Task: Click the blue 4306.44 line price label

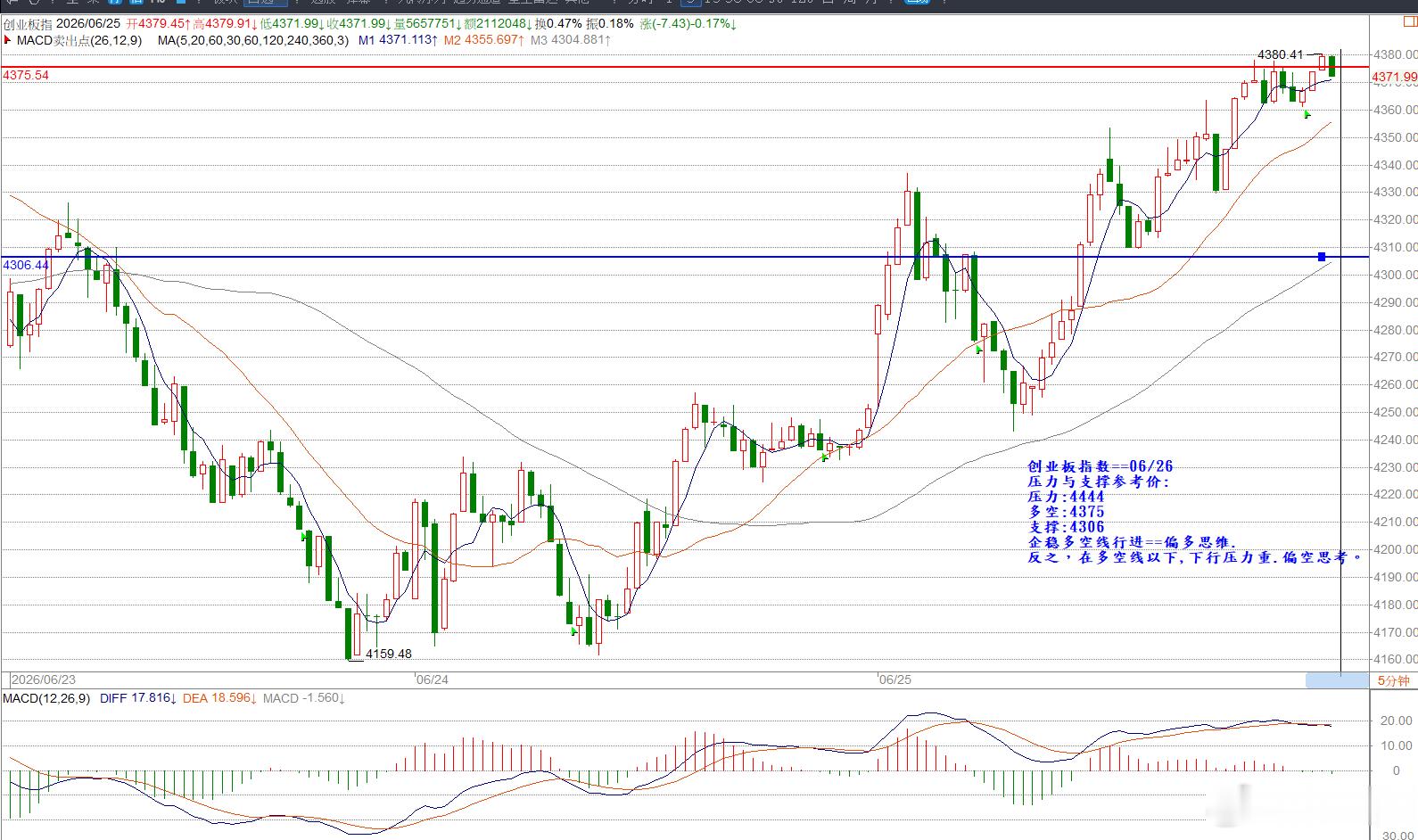Action: click(26, 266)
